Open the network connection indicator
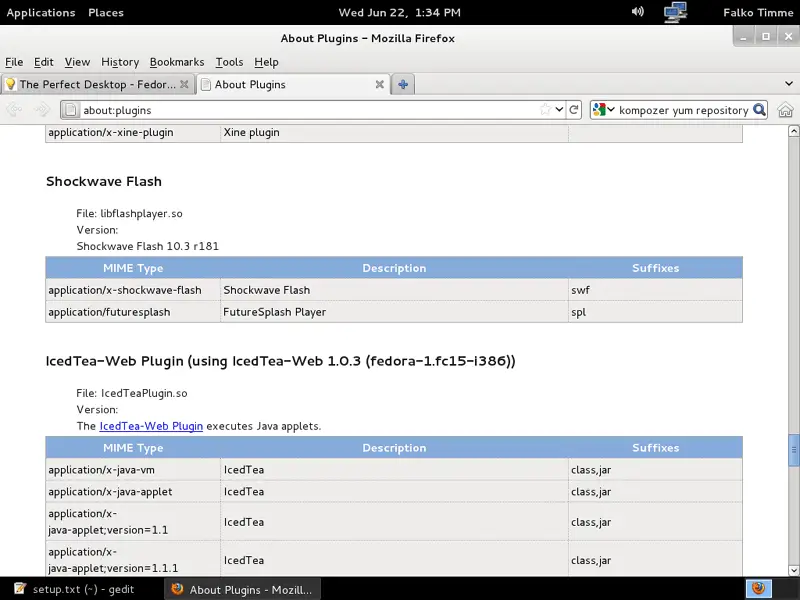This screenshot has height=600, width=800. tap(675, 12)
